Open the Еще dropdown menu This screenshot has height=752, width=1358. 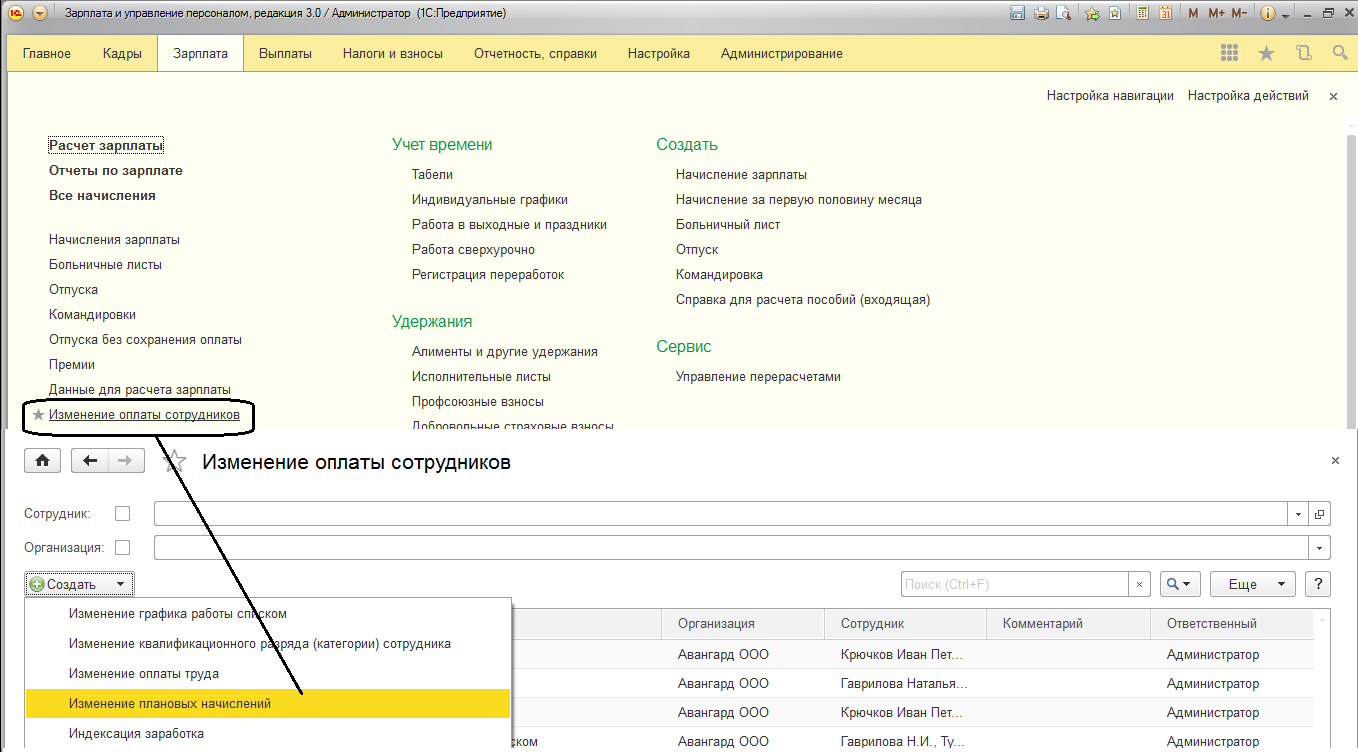pyautogui.click(x=1252, y=584)
